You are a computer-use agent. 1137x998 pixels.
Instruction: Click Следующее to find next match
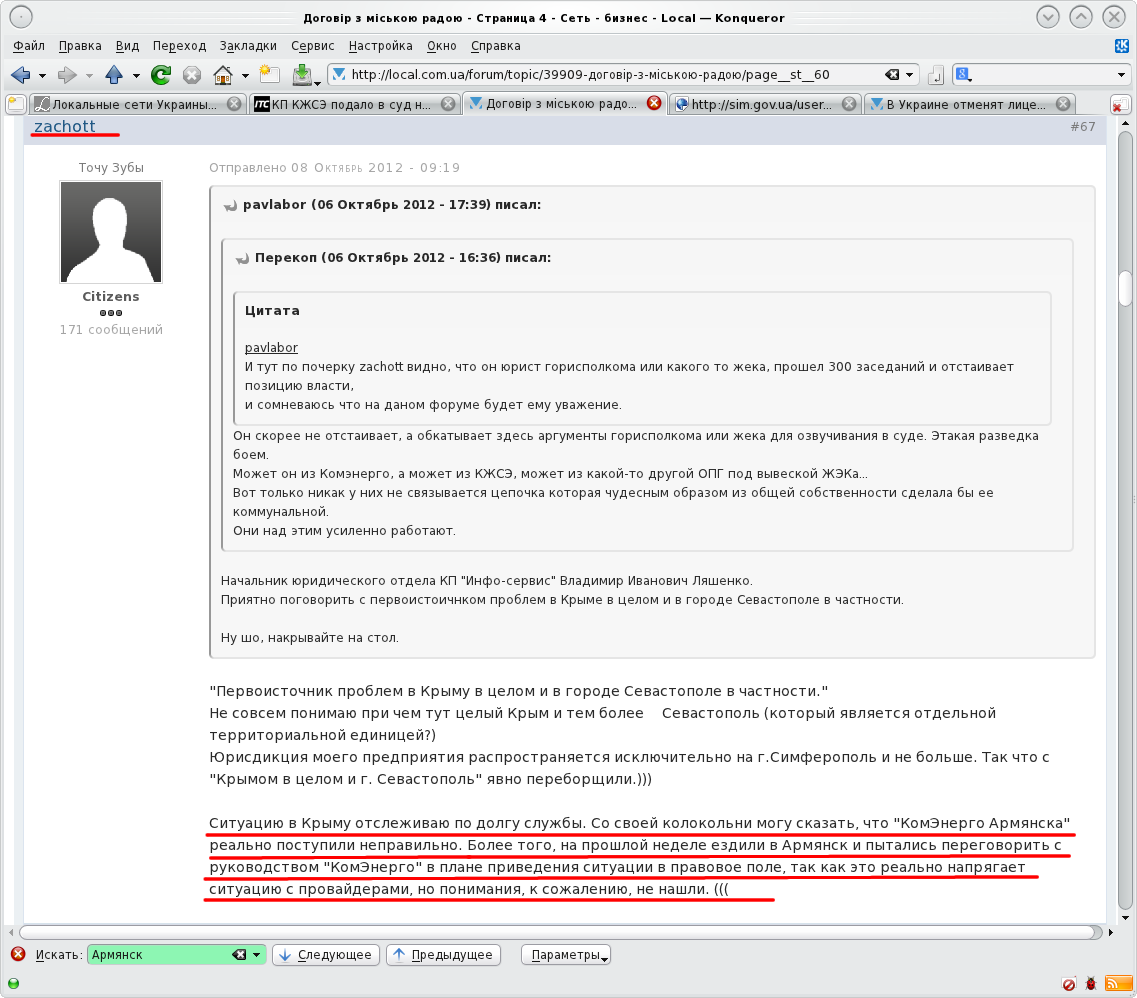tap(326, 954)
